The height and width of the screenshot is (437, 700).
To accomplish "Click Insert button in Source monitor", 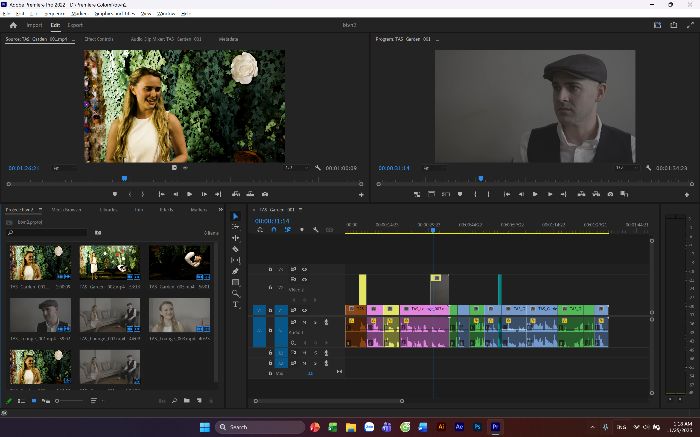I will coord(236,194).
